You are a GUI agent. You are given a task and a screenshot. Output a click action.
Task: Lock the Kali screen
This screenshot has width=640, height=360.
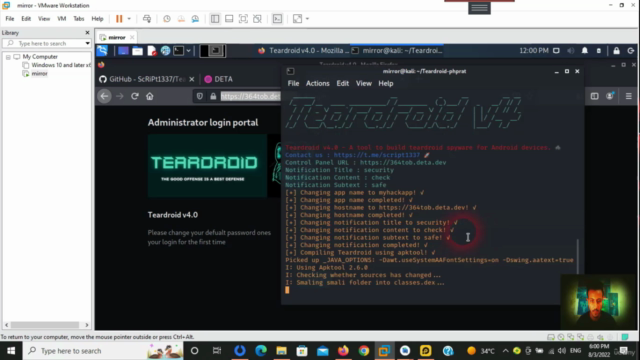(x=616, y=51)
